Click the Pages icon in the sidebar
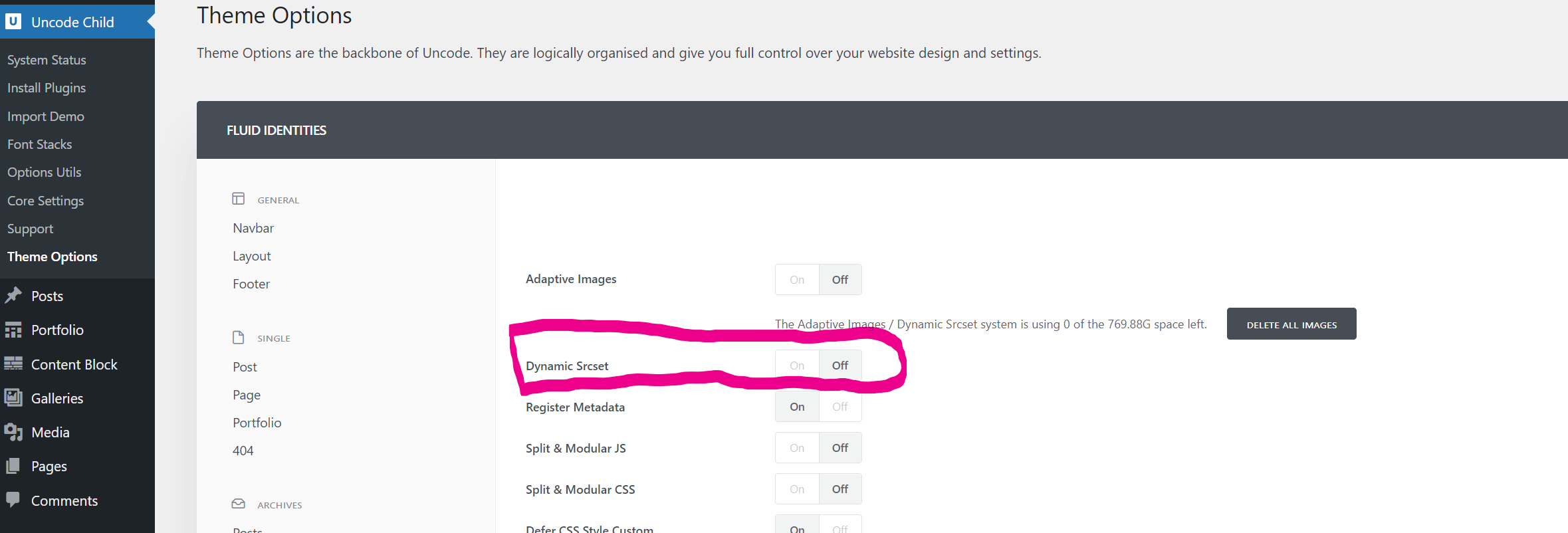1568x533 pixels. [13, 466]
